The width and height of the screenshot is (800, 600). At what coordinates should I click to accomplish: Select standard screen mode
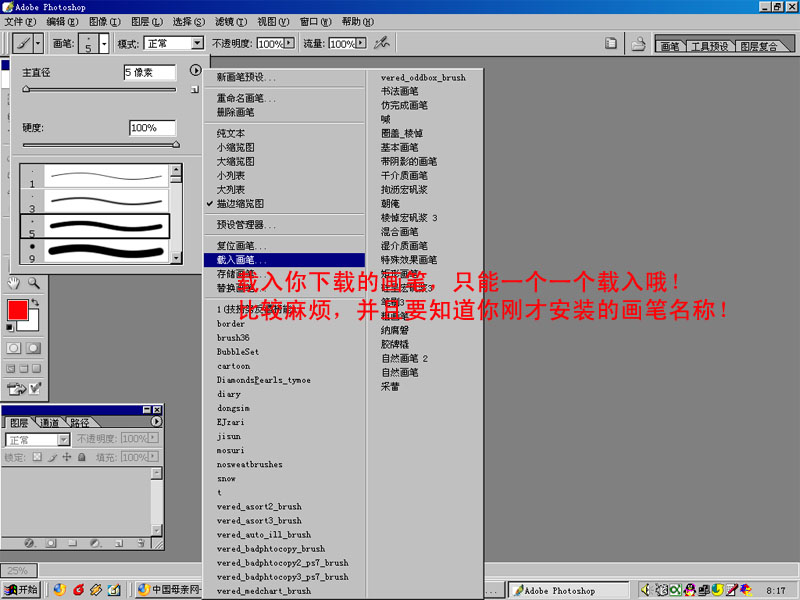11,368
